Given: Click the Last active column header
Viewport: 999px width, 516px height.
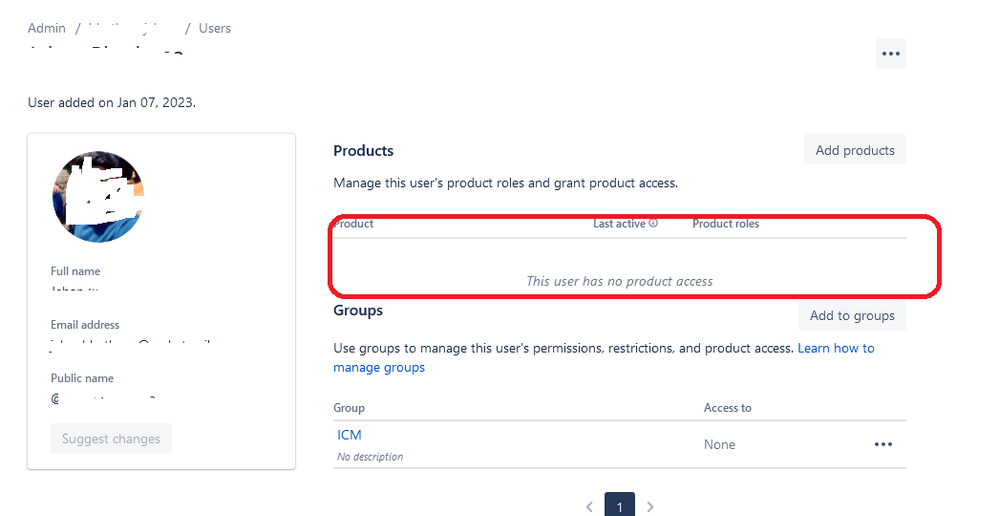Looking at the screenshot, I should tap(619, 224).
